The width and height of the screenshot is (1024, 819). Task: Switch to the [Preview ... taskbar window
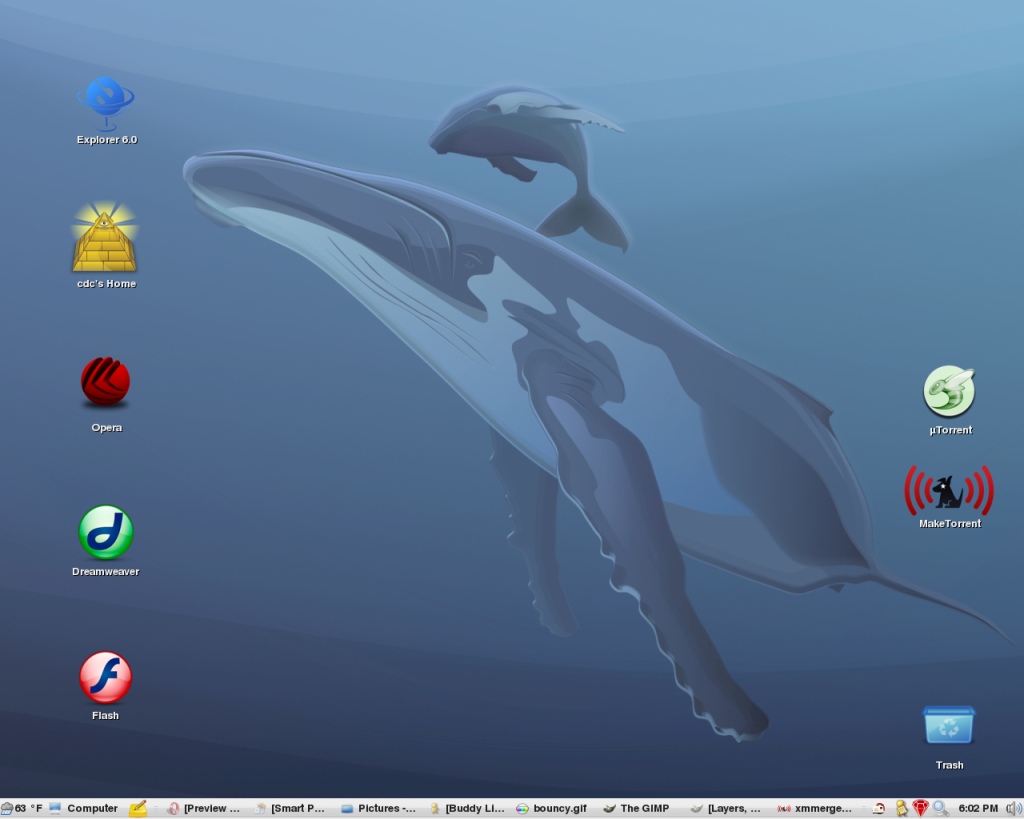[x=203, y=809]
